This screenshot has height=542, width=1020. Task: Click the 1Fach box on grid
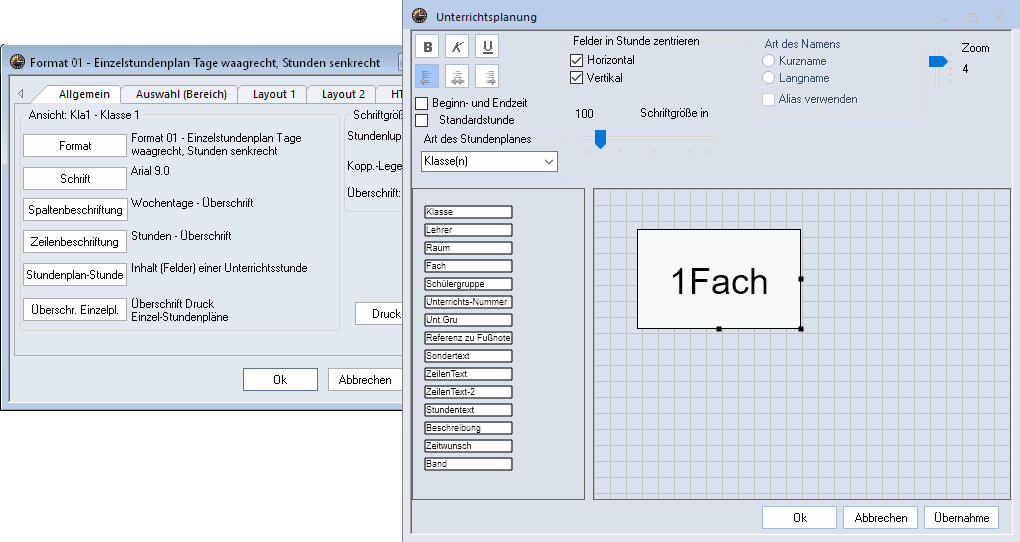point(719,279)
